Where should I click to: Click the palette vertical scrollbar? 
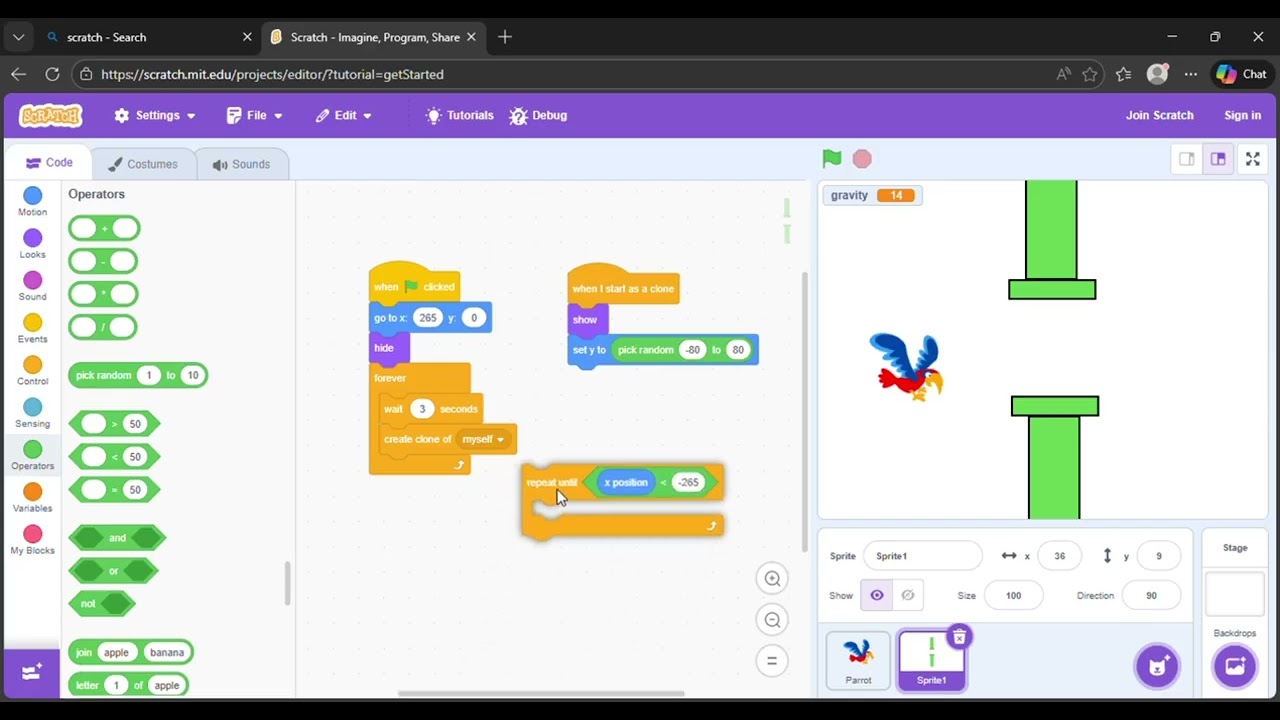click(x=287, y=583)
